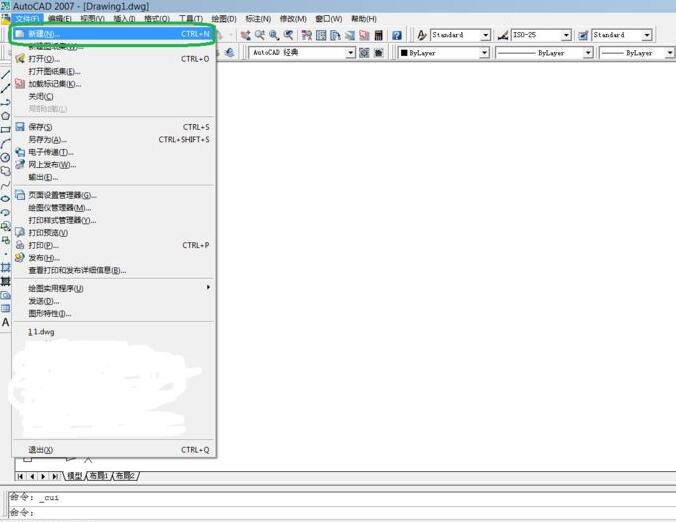Screen dimensions: 676x522
Task: Select the Region tool
Action: (x=5, y=295)
